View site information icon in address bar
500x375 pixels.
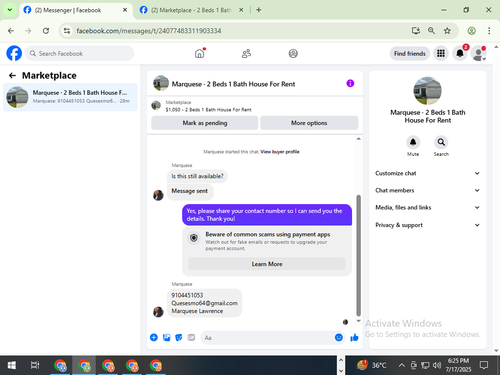click(67, 31)
